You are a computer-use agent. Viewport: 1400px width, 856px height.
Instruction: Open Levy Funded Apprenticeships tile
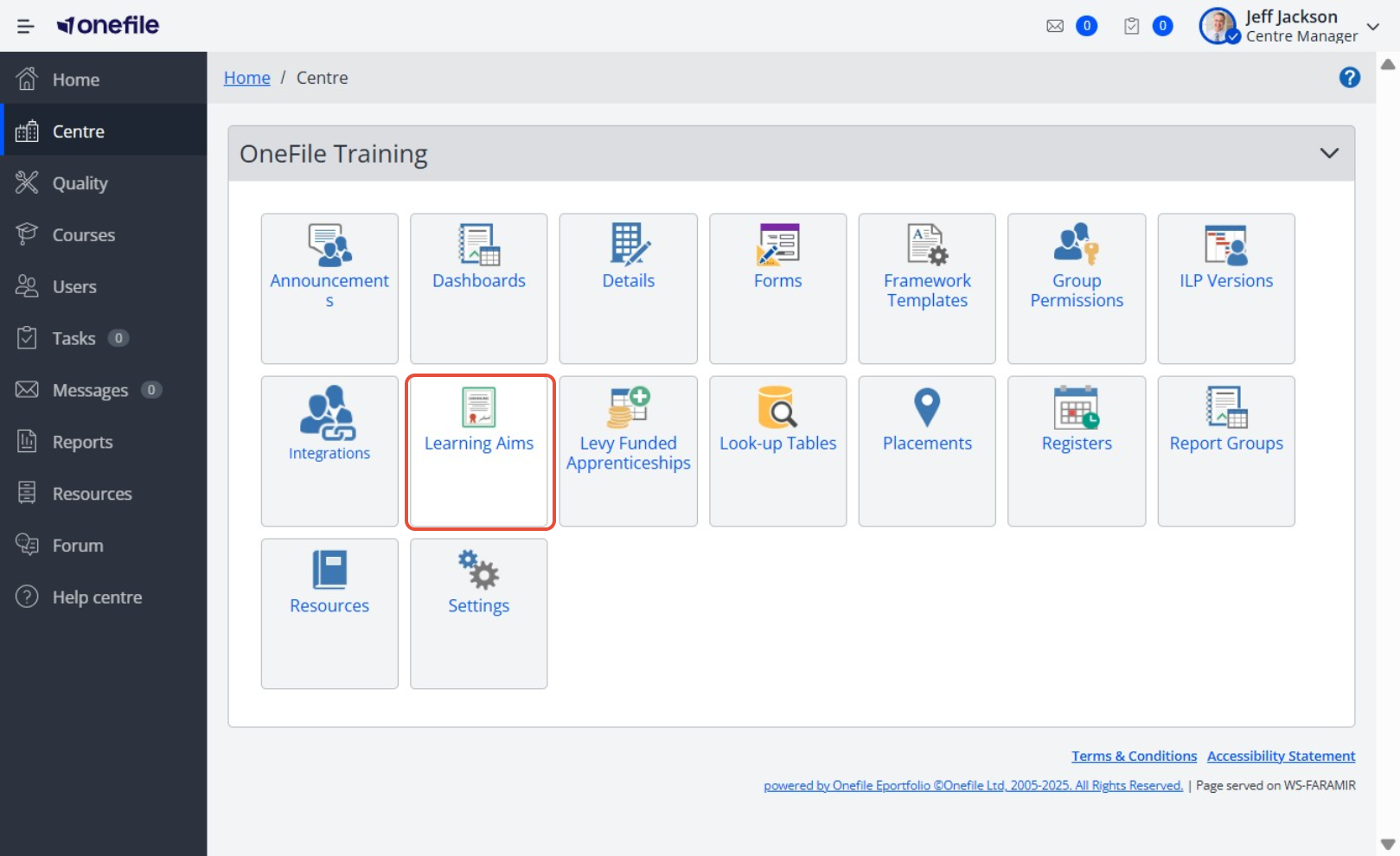tap(629, 451)
